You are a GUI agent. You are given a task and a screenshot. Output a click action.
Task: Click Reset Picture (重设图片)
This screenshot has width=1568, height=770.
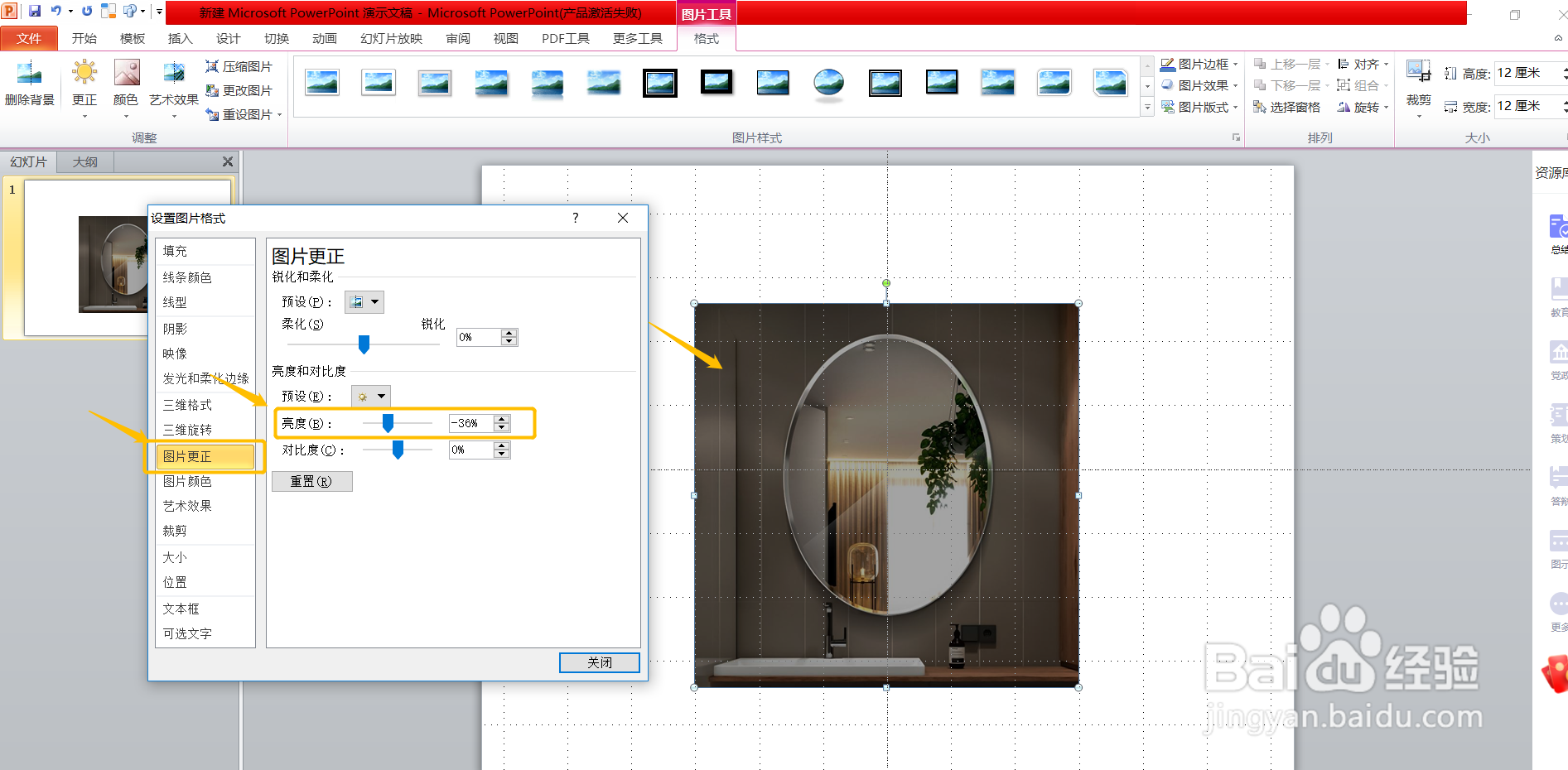(244, 114)
